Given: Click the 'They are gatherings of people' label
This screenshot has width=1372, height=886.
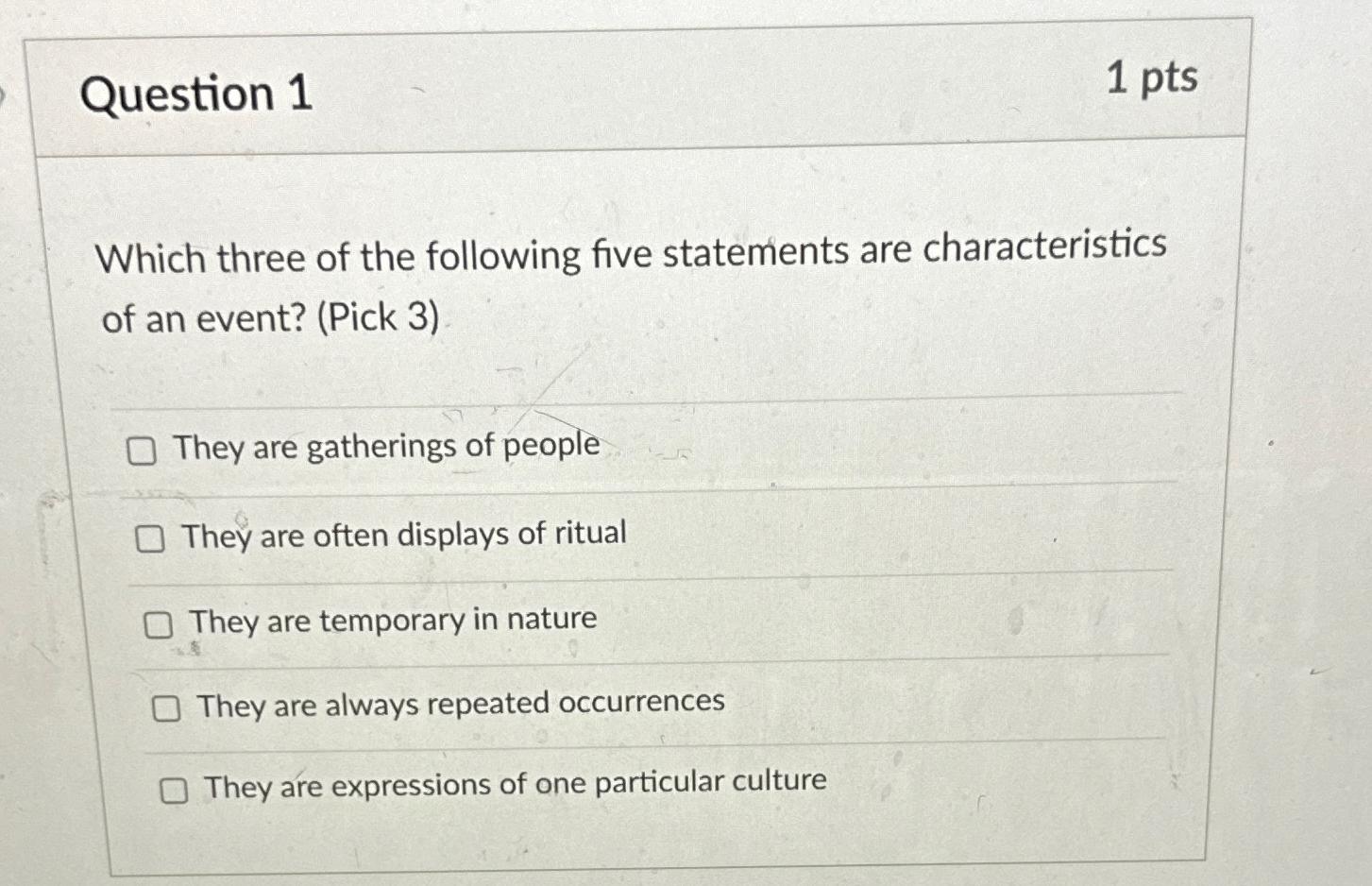Looking at the screenshot, I should click(x=386, y=446).
